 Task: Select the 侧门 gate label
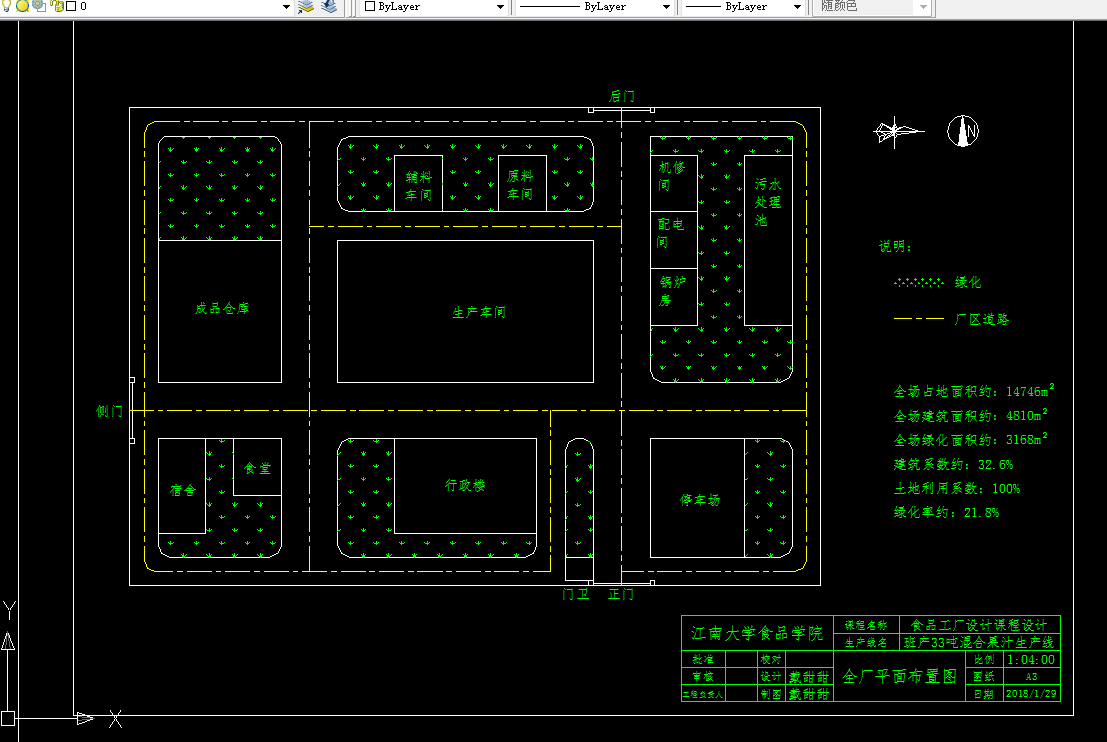pos(109,411)
